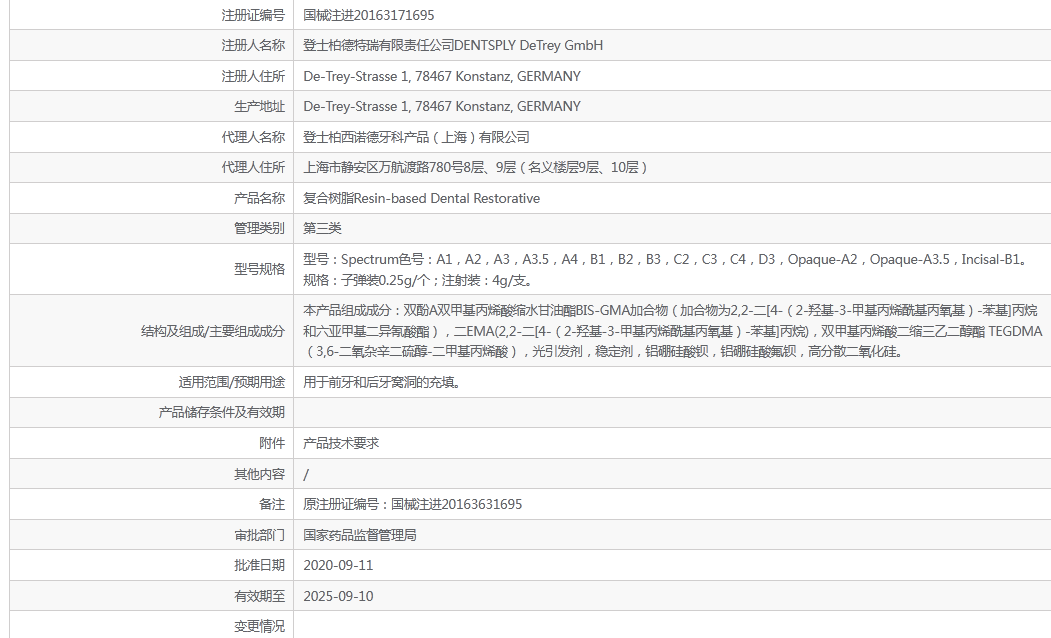This screenshot has width=1051, height=638.
Task: Select the 附件 label
Action: [272, 443]
